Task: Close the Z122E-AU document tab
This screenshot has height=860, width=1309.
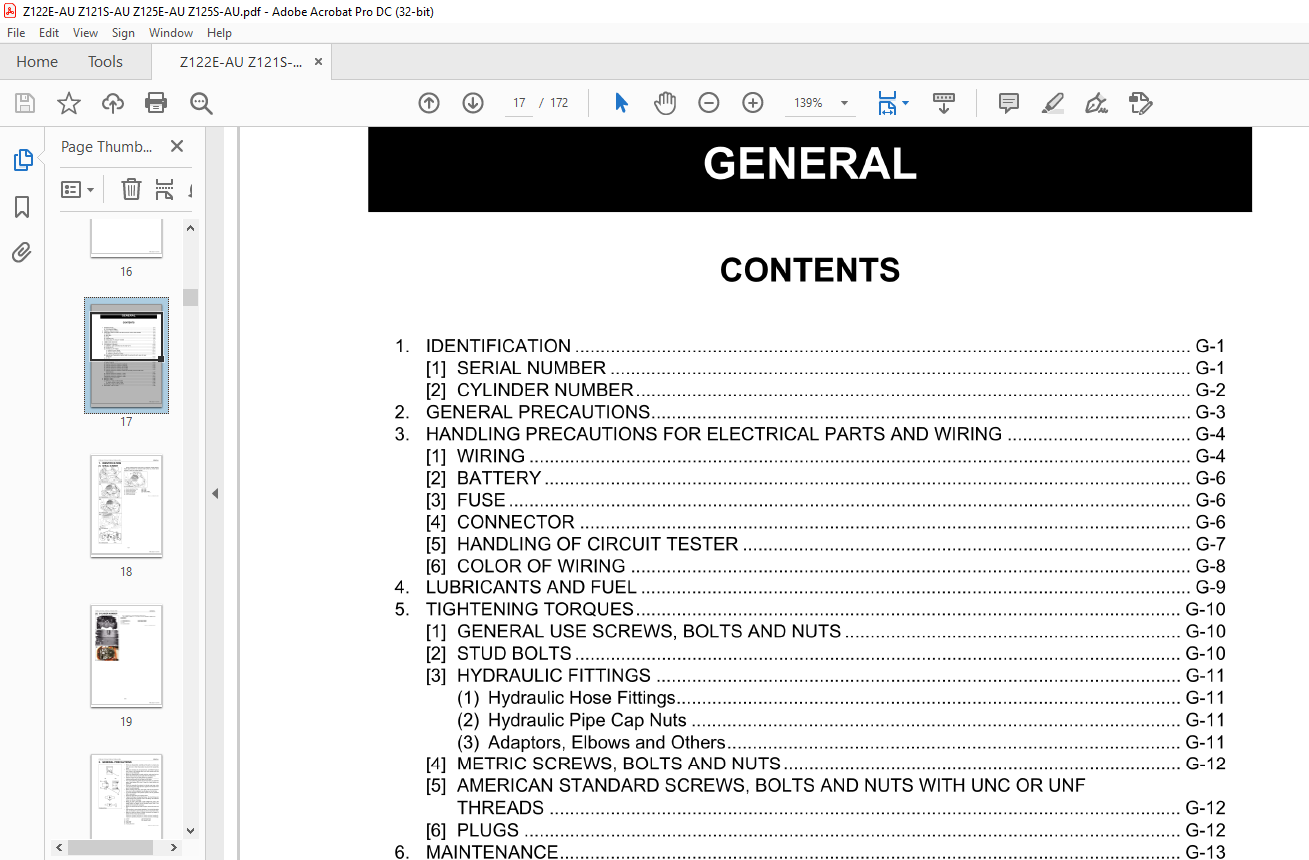Action: (319, 62)
